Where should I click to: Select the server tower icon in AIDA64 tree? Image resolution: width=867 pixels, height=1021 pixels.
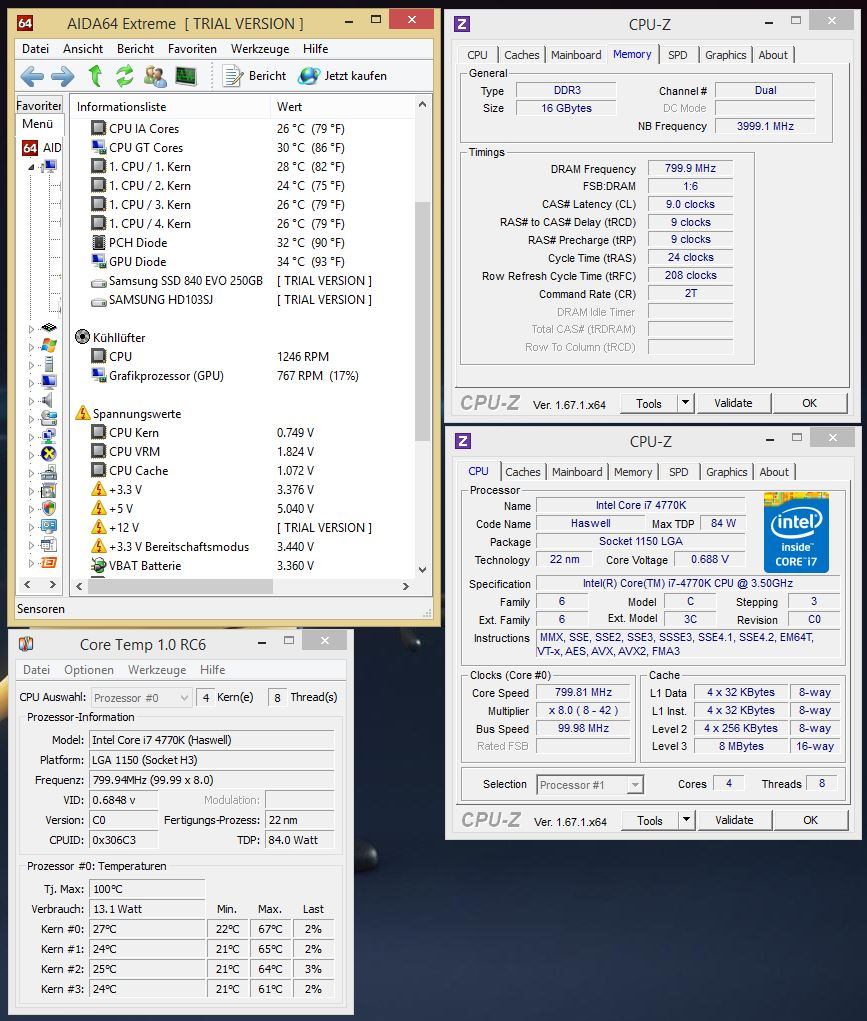[x=49, y=363]
